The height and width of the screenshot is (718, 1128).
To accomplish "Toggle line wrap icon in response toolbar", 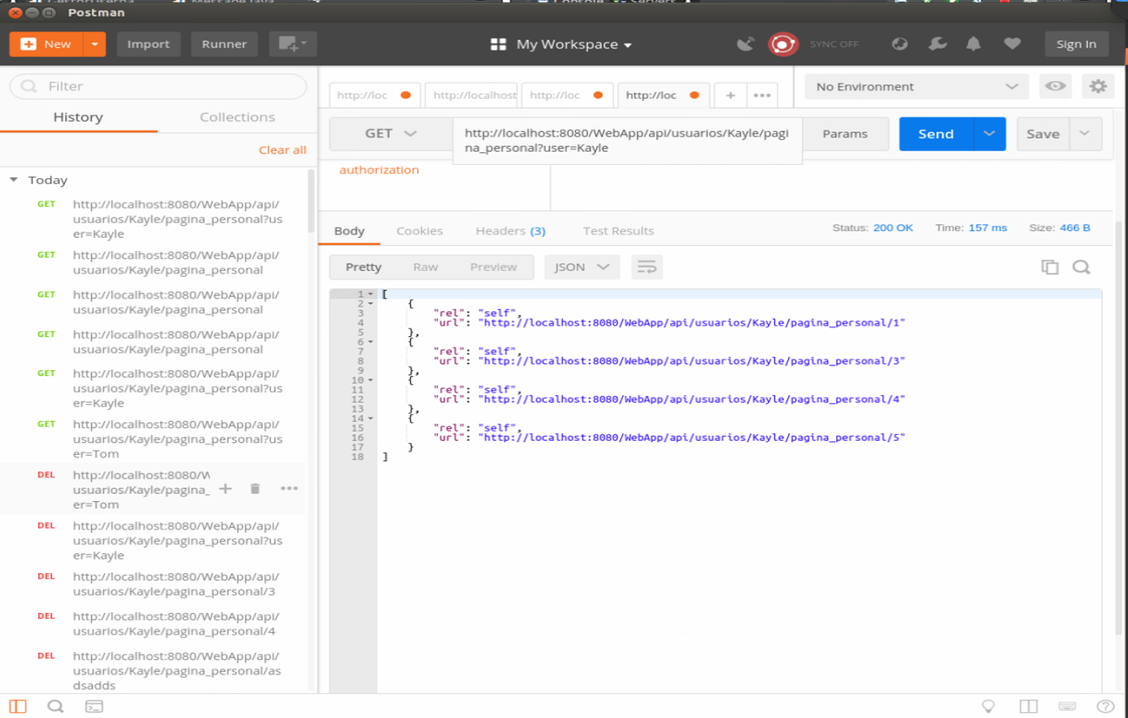I will click(x=647, y=267).
